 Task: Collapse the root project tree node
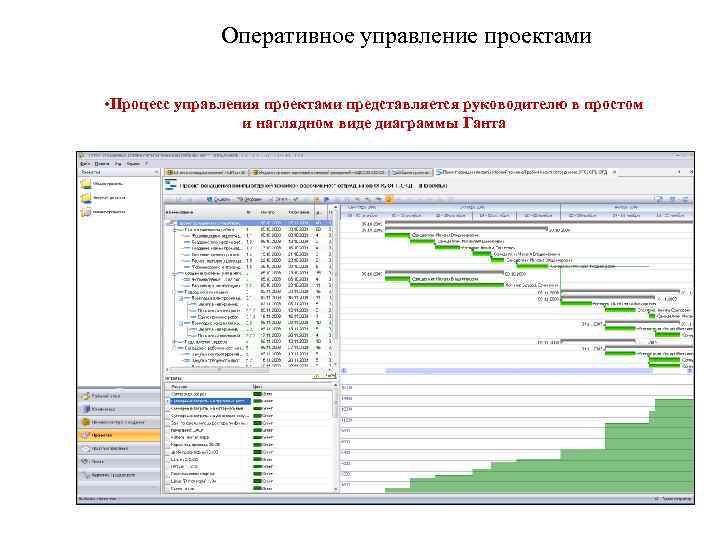pos(169,223)
